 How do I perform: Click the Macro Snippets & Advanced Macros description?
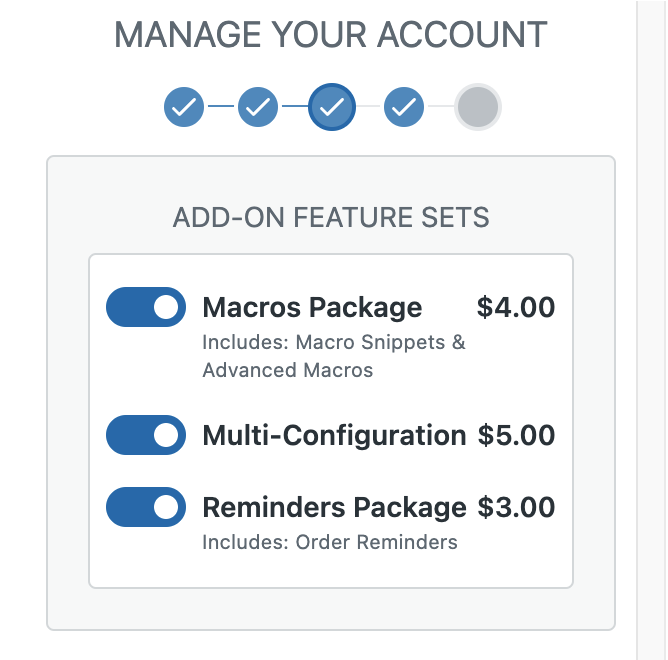tap(334, 356)
